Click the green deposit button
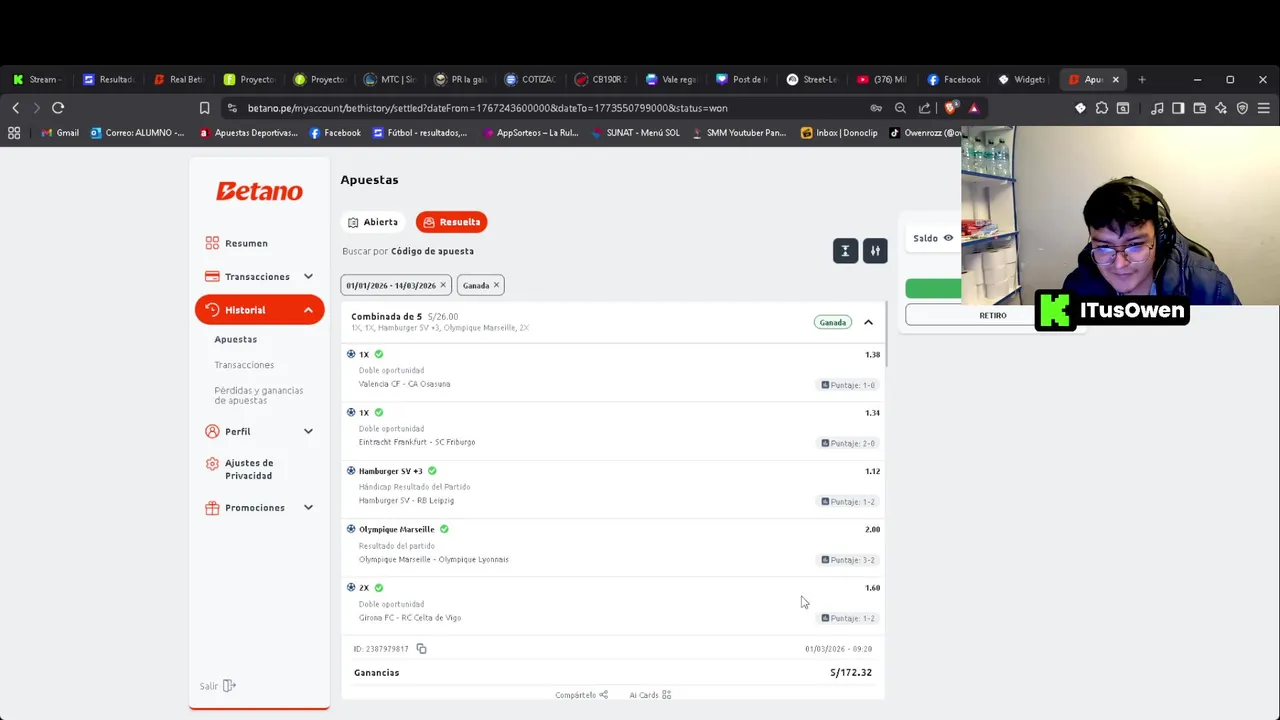 coord(933,289)
